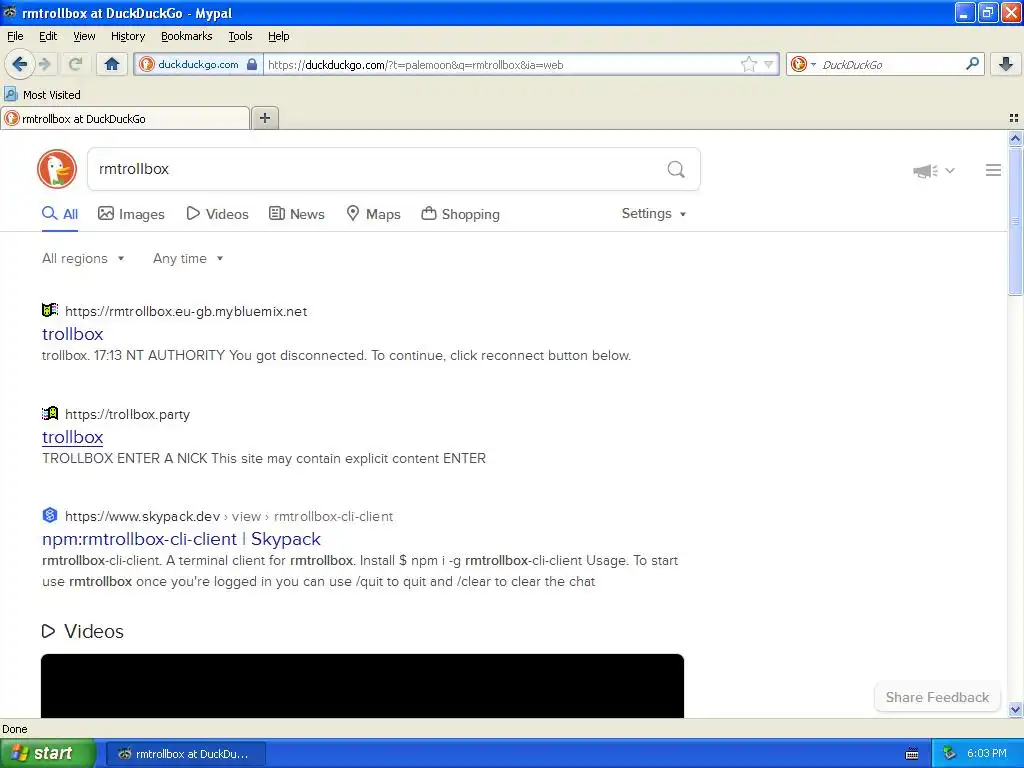Click the trollbox.party result description text
This screenshot has height=768, width=1024.
pyautogui.click(x=264, y=458)
